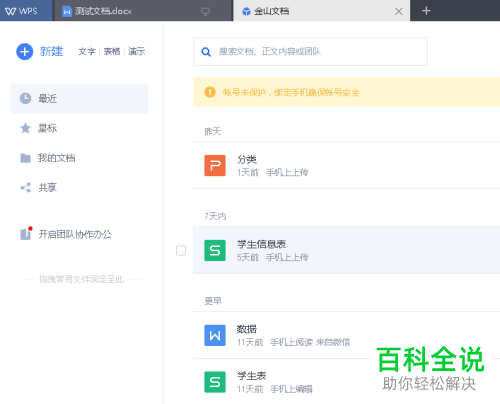Click the monitor icon on 测试文档.docx tab
Viewport: 500px width, 404px height.
pos(205,12)
